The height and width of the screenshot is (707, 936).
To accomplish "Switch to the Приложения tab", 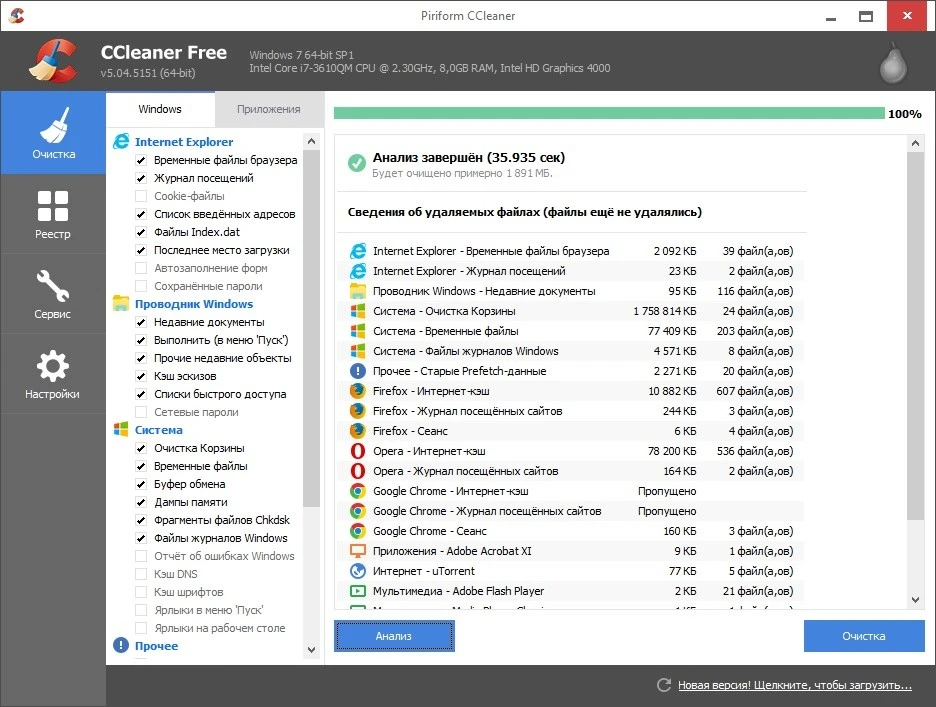I will 268,109.
